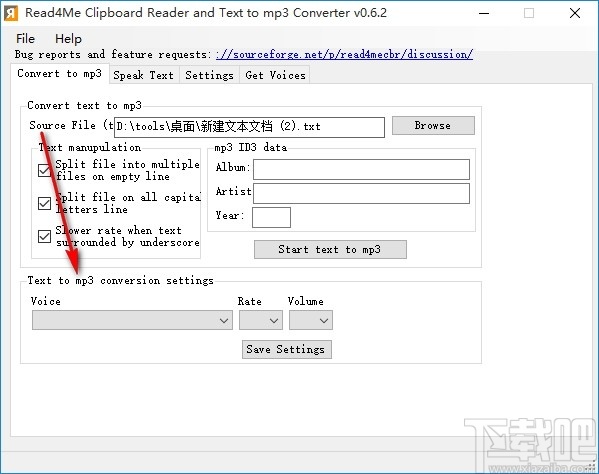Open the sourceforge discussion link

344,54
